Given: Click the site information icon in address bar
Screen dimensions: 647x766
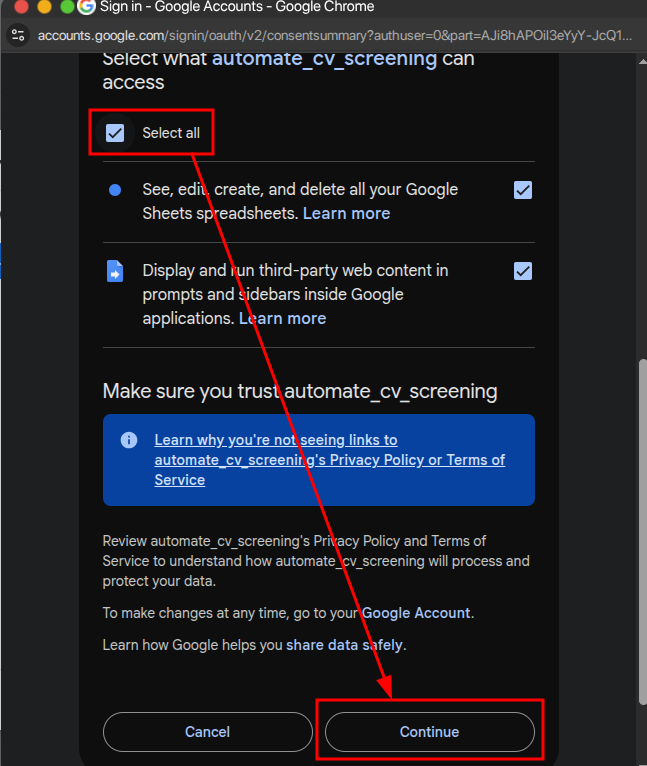Looking at the screenshot, I should tap(18, 35).
